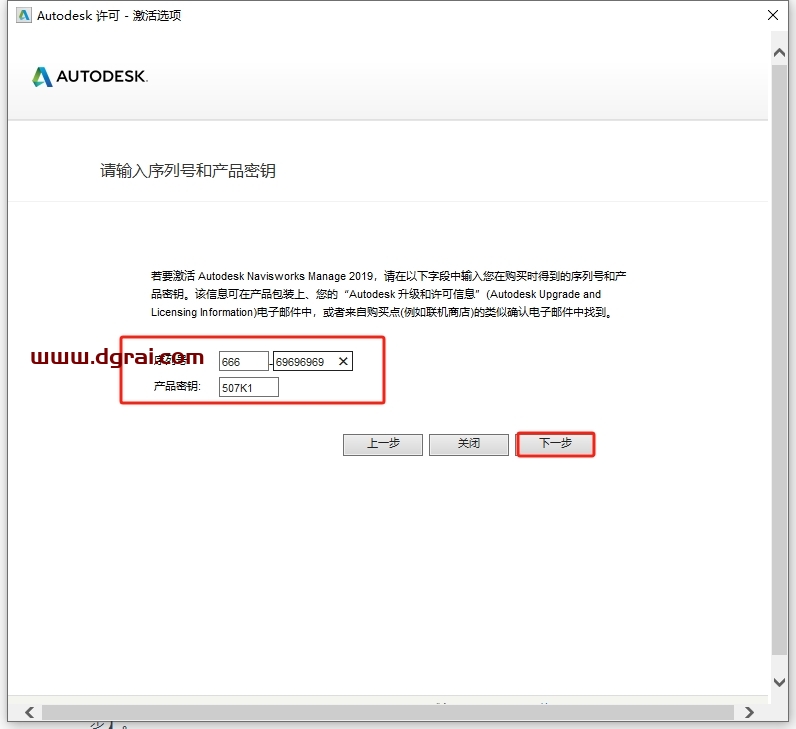Focus the serial number prefix field 666
Image resolution: width=796 pixels, height=729 pixels.
pyautogui.click(x=244, y=361)
